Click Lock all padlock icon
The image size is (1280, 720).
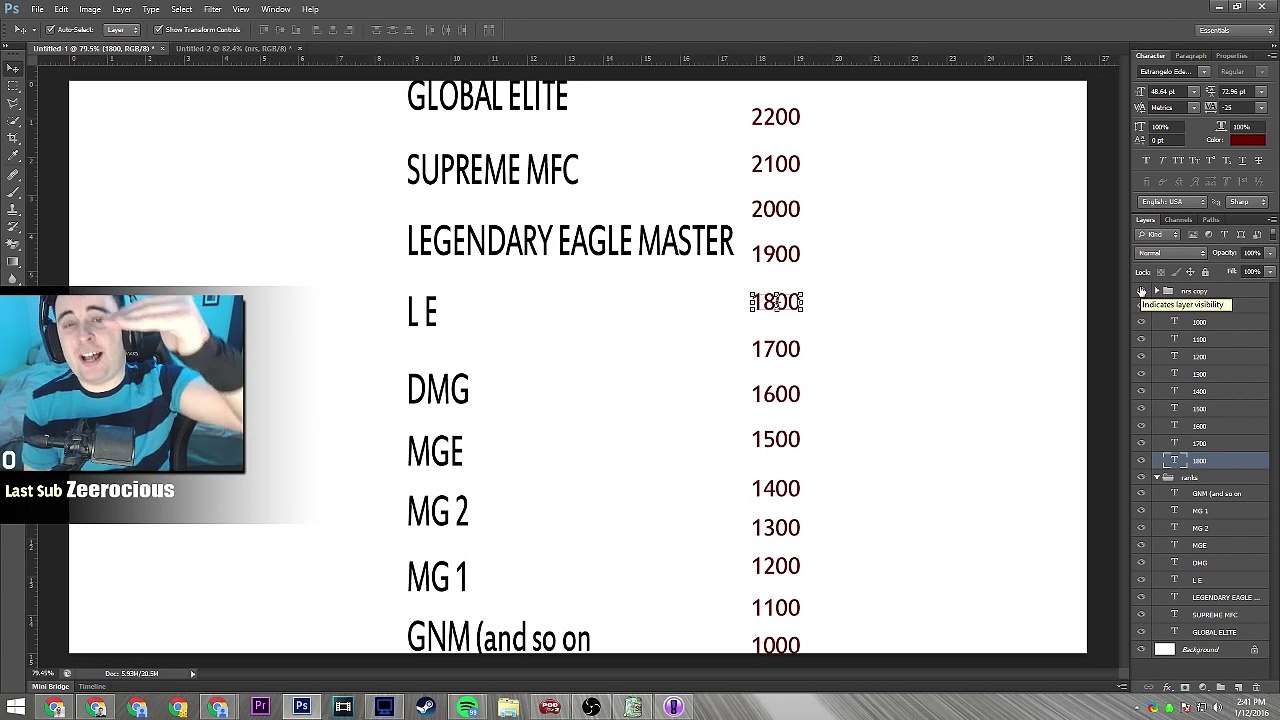click(x=1205, y=271)
